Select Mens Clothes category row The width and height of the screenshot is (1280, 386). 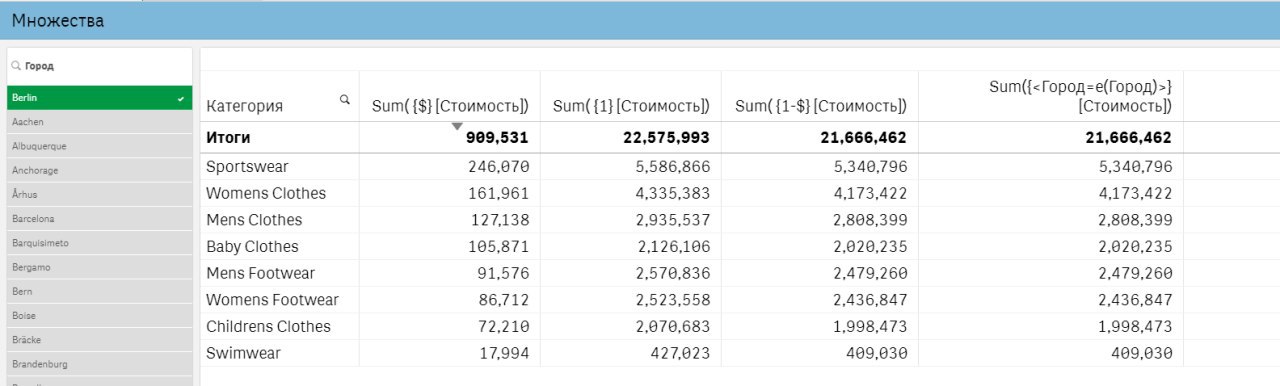tap(254, 220)
